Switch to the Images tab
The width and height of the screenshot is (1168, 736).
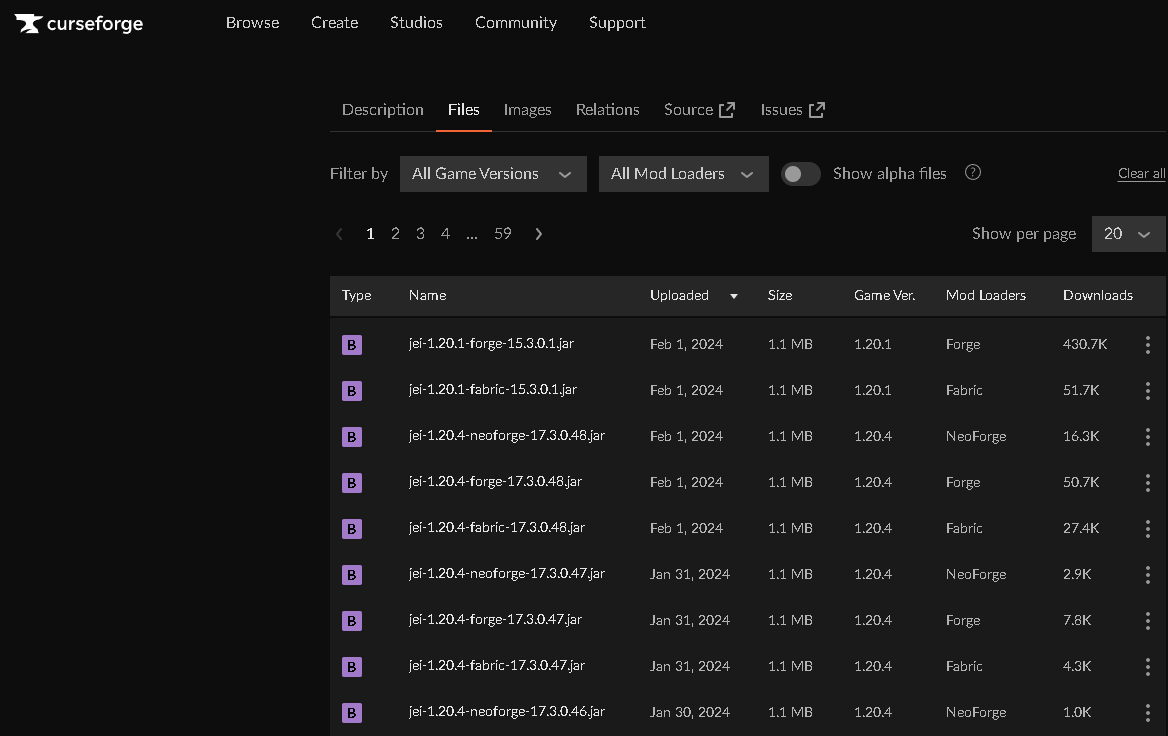[527, 109]
